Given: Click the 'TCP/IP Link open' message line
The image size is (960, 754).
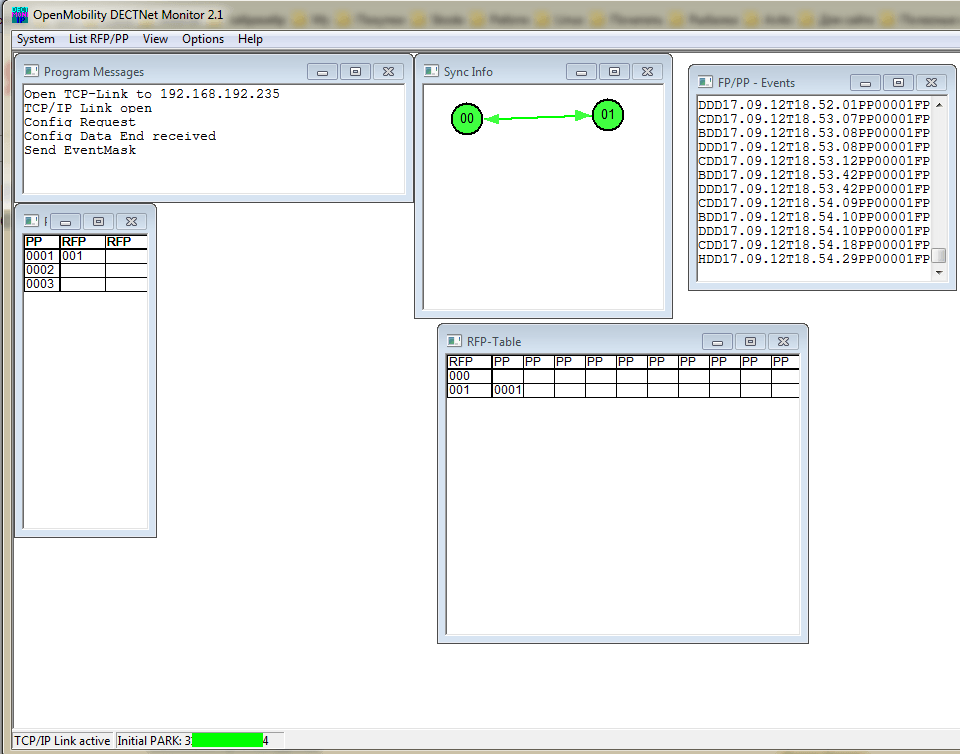Looking at the screenshot, I should pyautogui.click(x=88, y=108).
